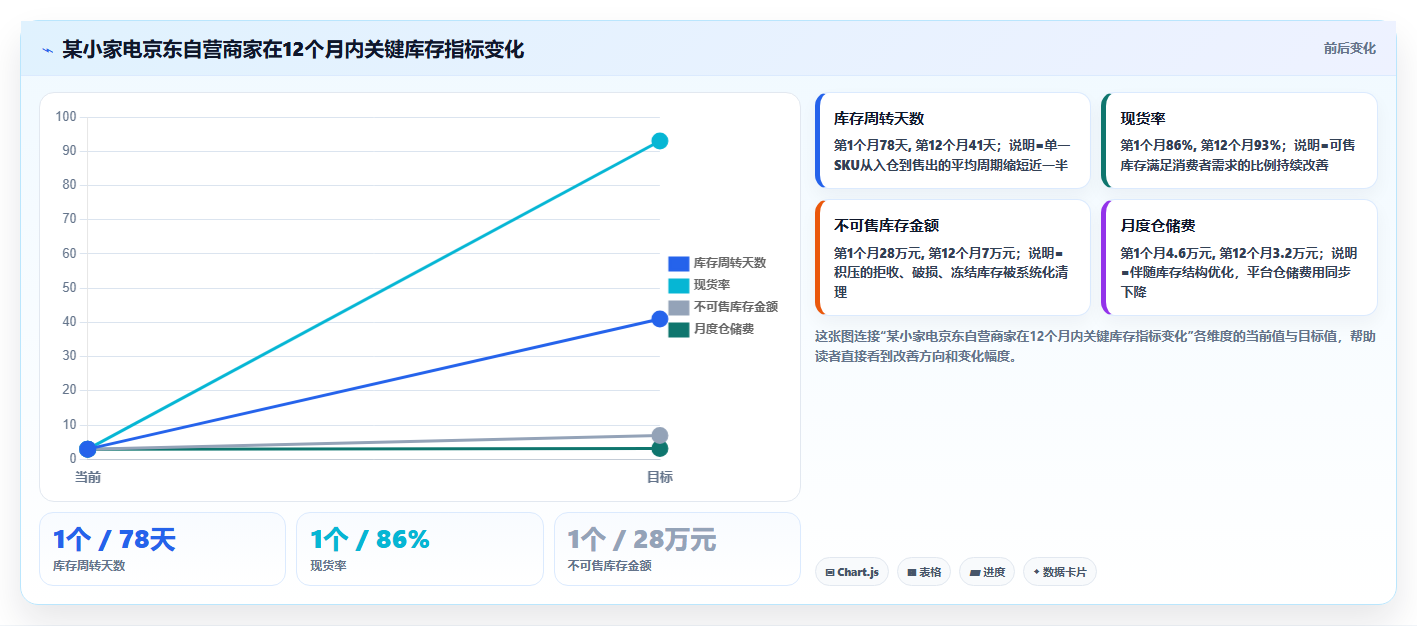Click the 目标 x-axis label
1417x626 pixels.
[660, 477]
